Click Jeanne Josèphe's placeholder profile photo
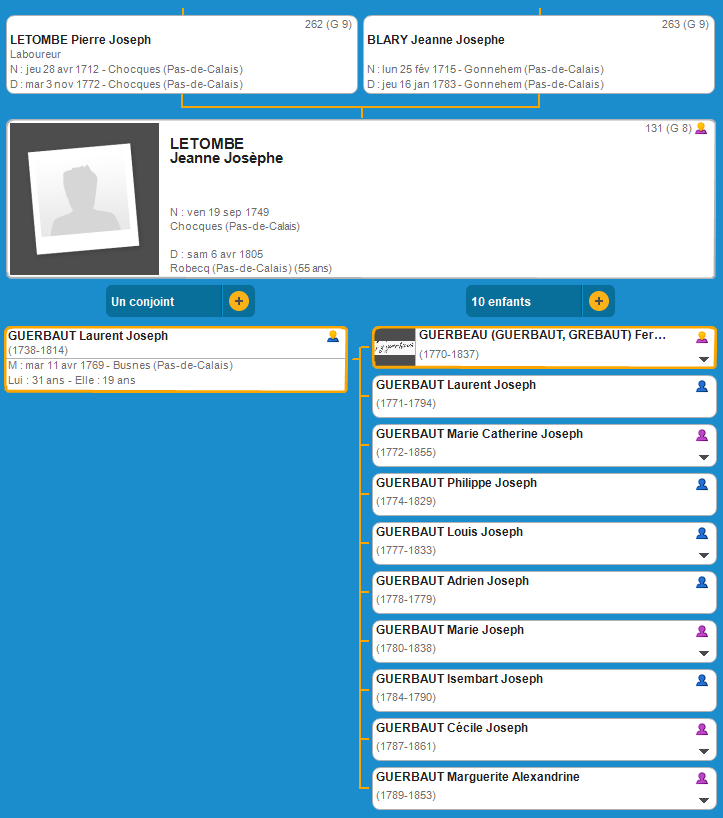This screenshot has width=723, height=818. click(84, 199)
